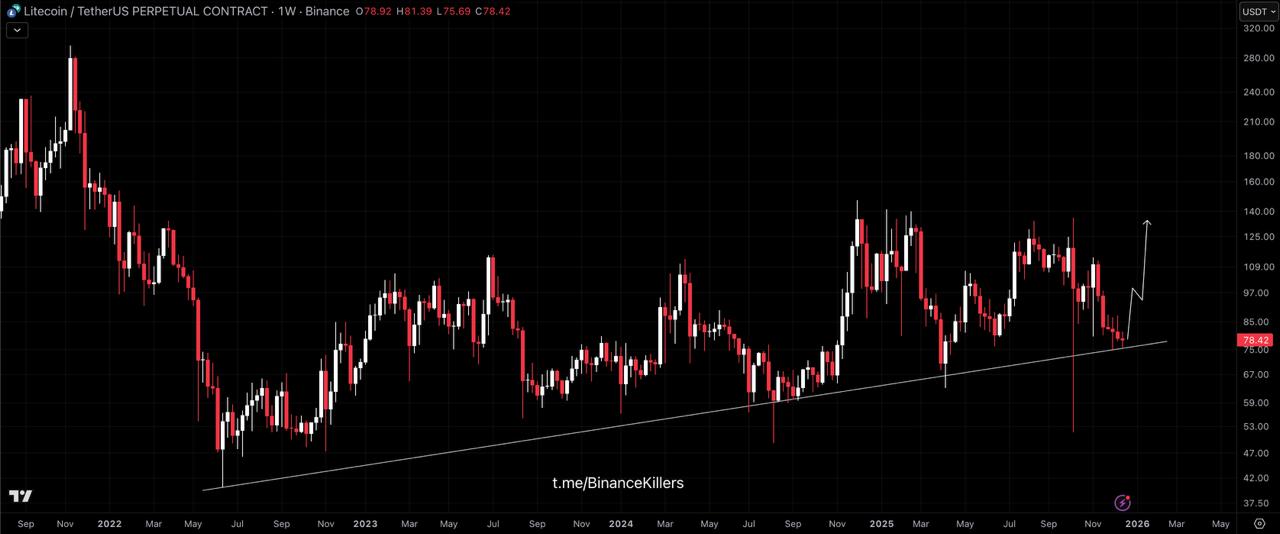The width and height of the screenshot is (1280, 534).
Task: Click the 1W interval label in title
Action: tap(286, 11)
